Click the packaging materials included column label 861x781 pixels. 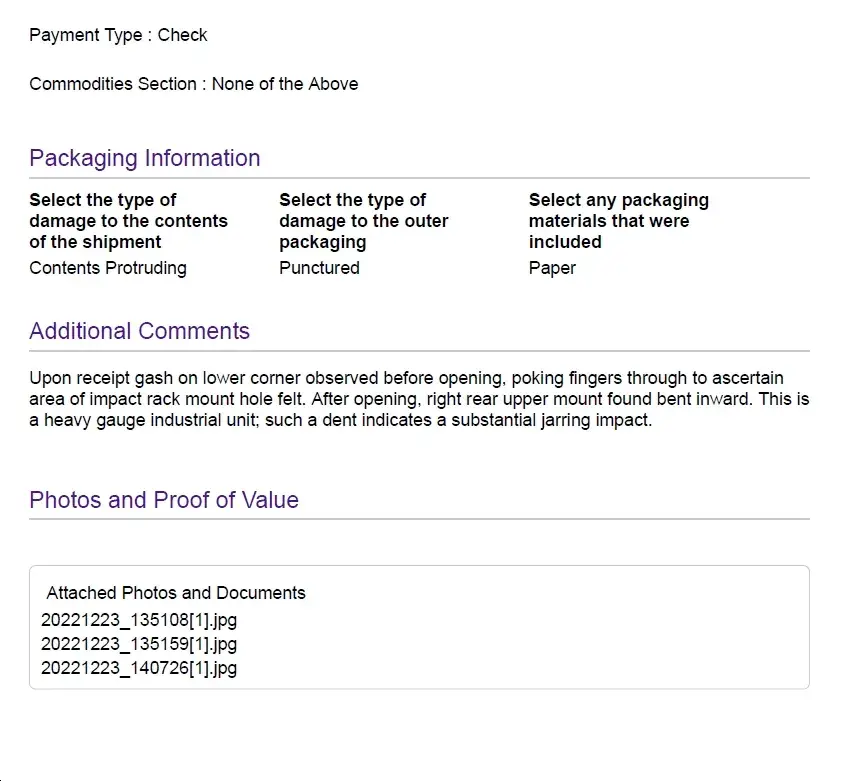coord(618,221)
